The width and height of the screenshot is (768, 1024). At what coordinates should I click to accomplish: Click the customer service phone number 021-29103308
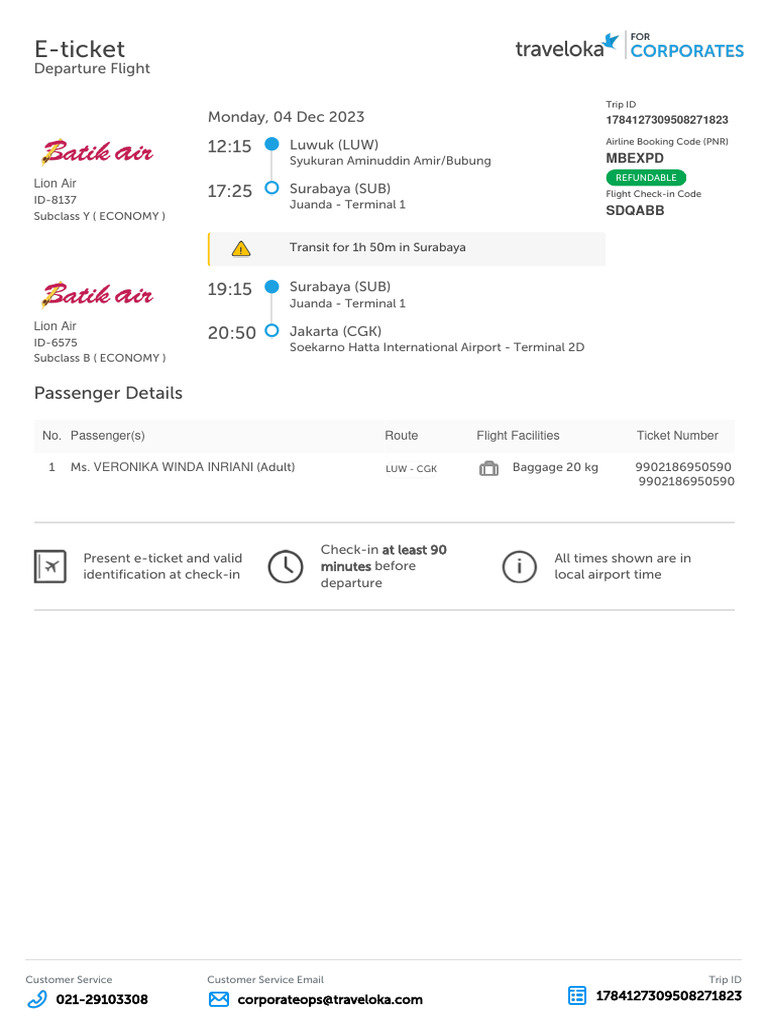pyautogui.click(x=102, y=999)
